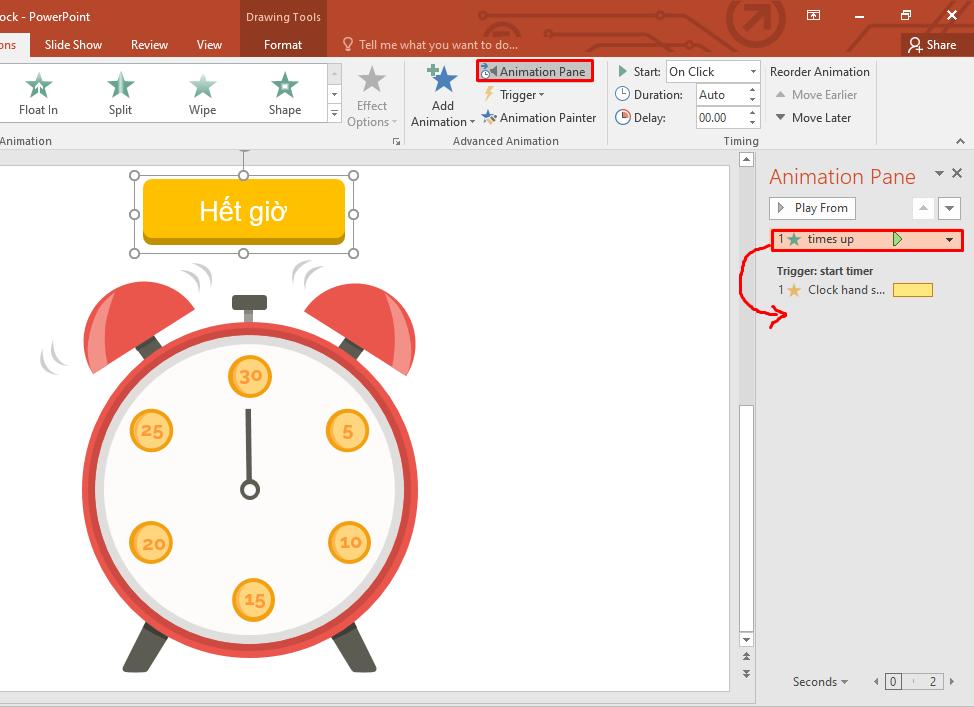Click Move Later to reorder animation

tap(813, 117)
